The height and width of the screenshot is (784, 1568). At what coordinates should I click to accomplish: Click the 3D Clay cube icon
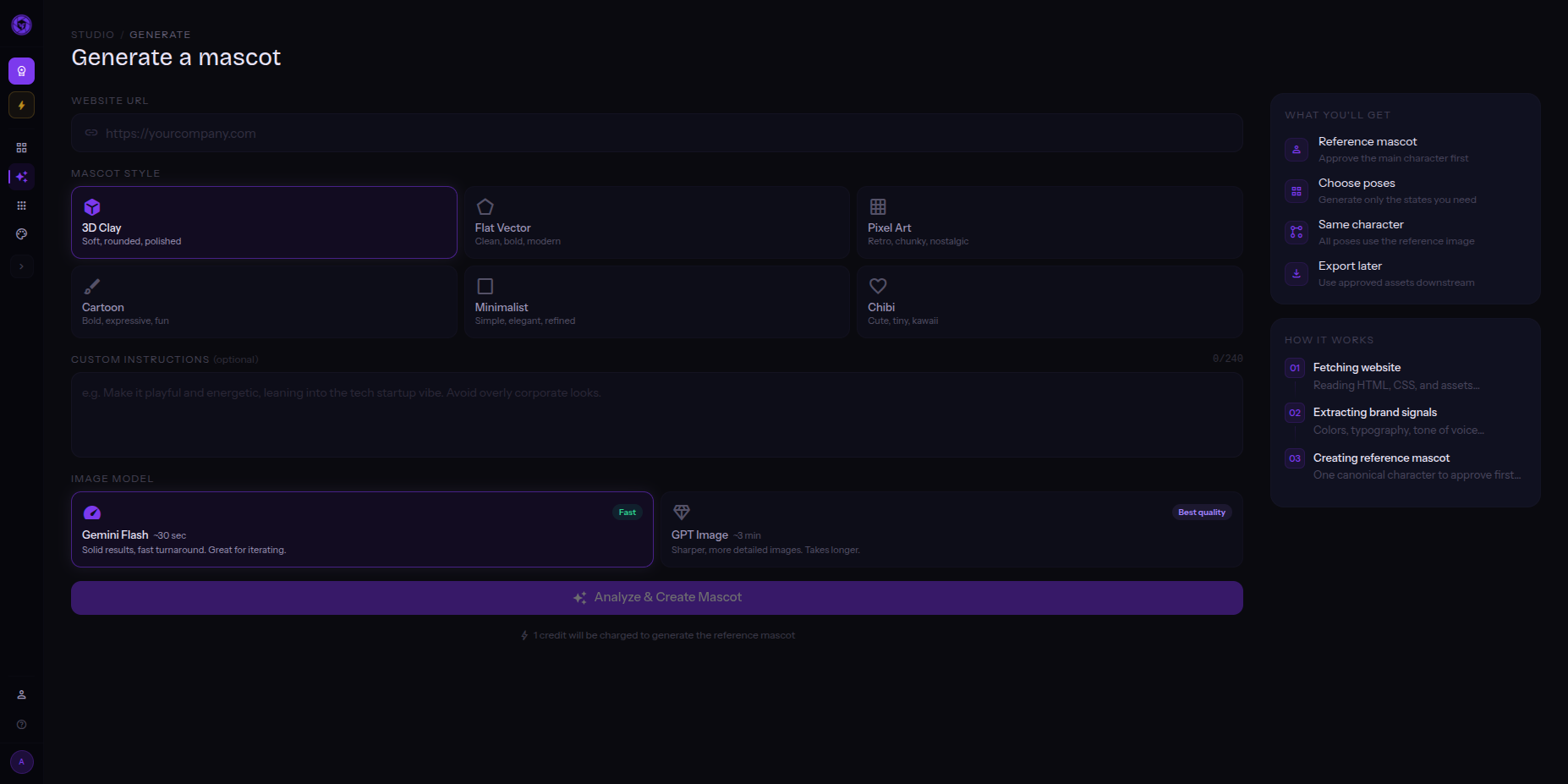click(x=92, y=207)
